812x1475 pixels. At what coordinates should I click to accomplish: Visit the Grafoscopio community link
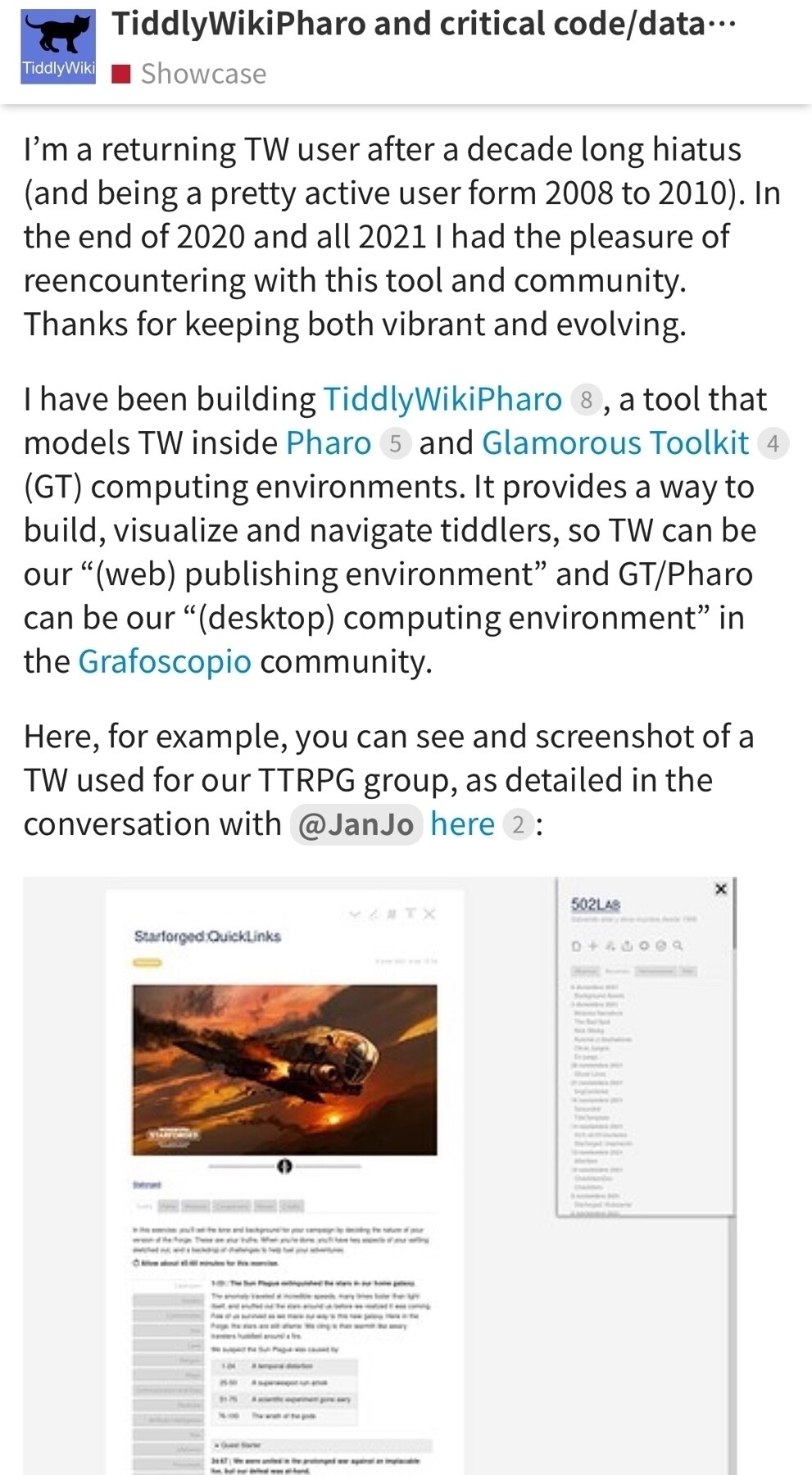click(165, 661)
